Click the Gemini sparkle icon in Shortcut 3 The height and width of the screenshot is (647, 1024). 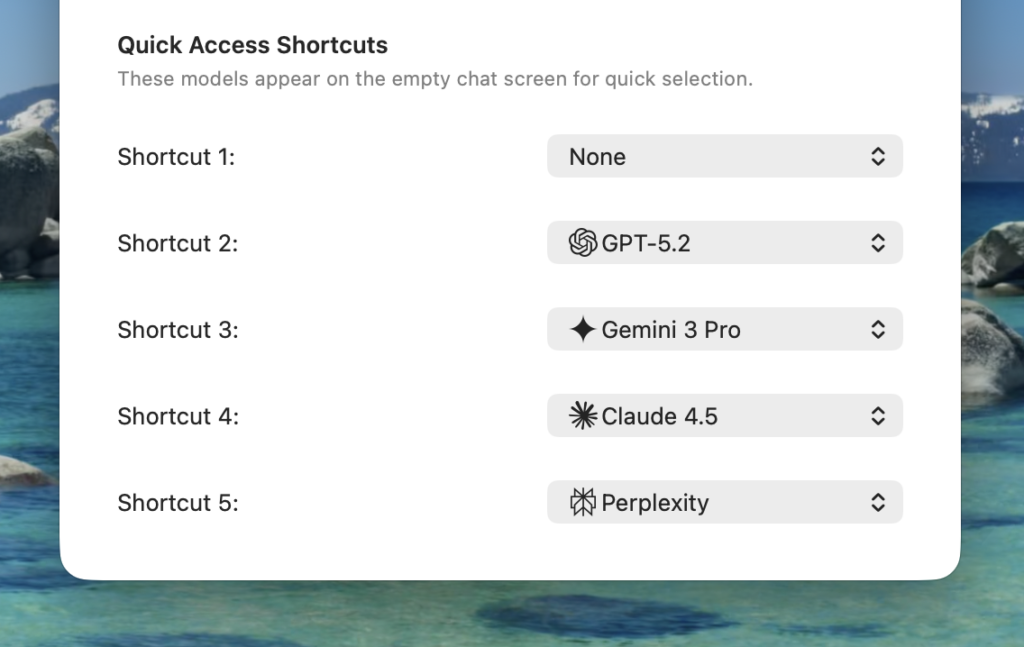point(583,329)
